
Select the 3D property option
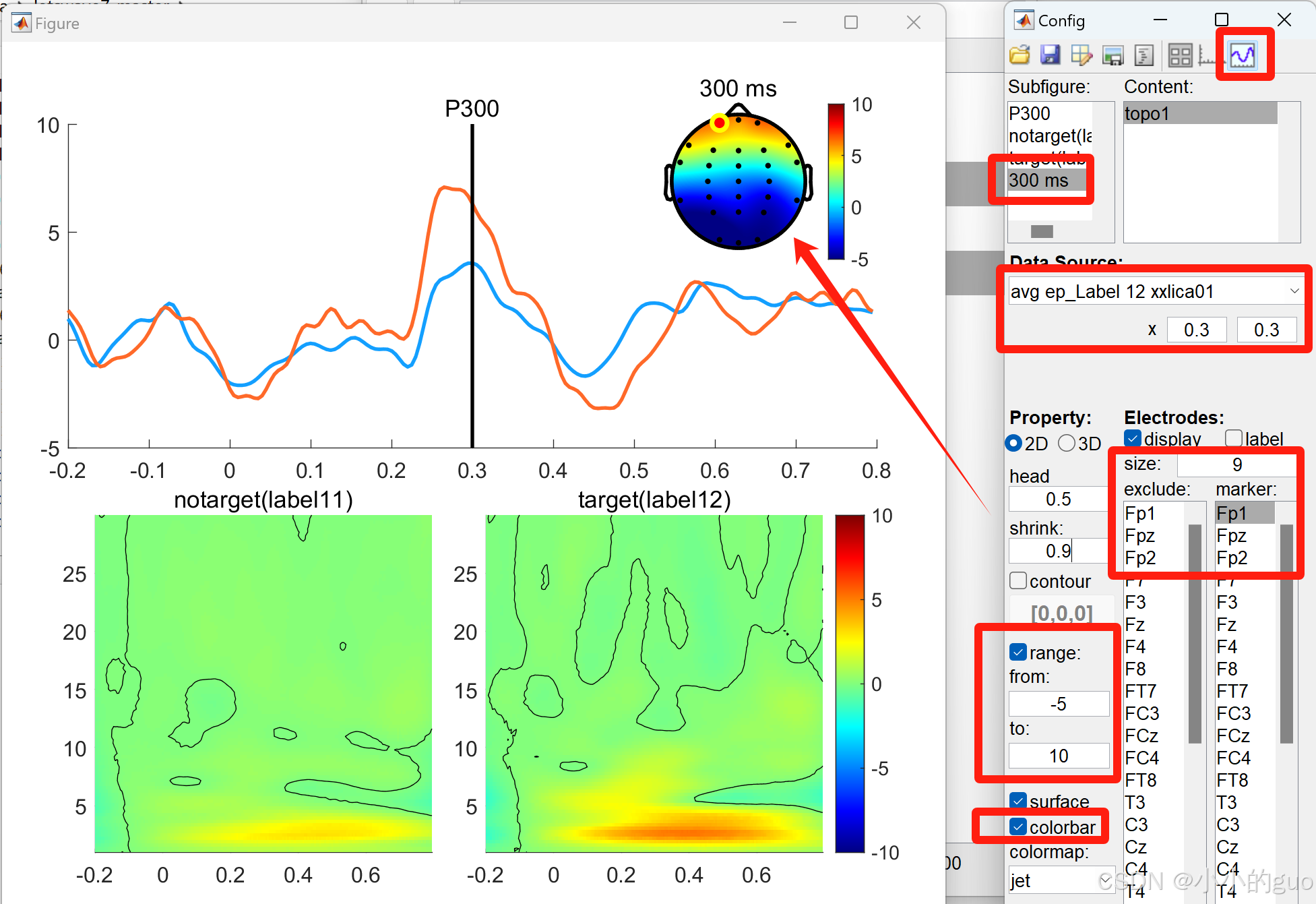(x=1067, y=443)
